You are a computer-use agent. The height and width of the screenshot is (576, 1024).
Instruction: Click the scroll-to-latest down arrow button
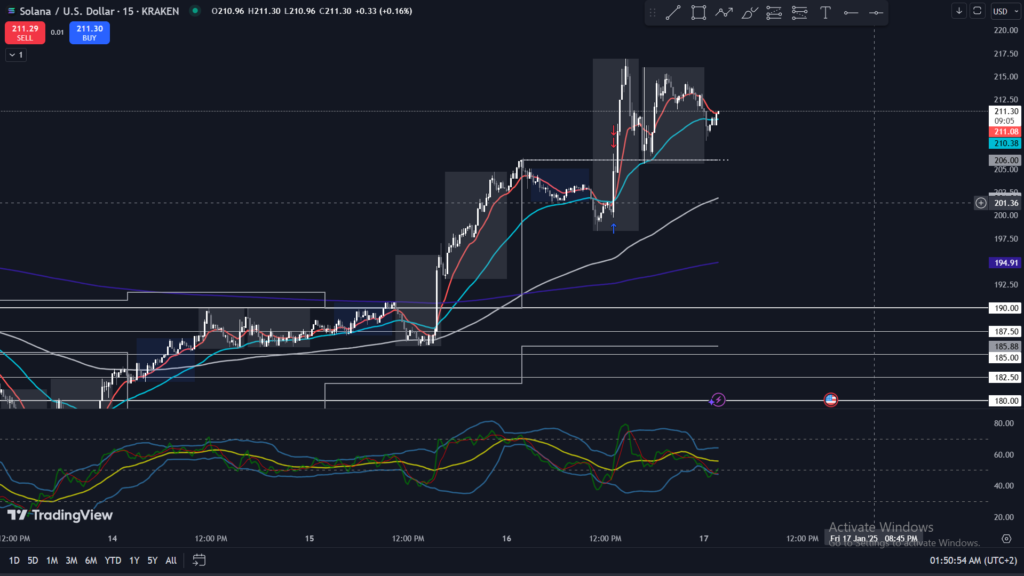click(x=959, y=11)
